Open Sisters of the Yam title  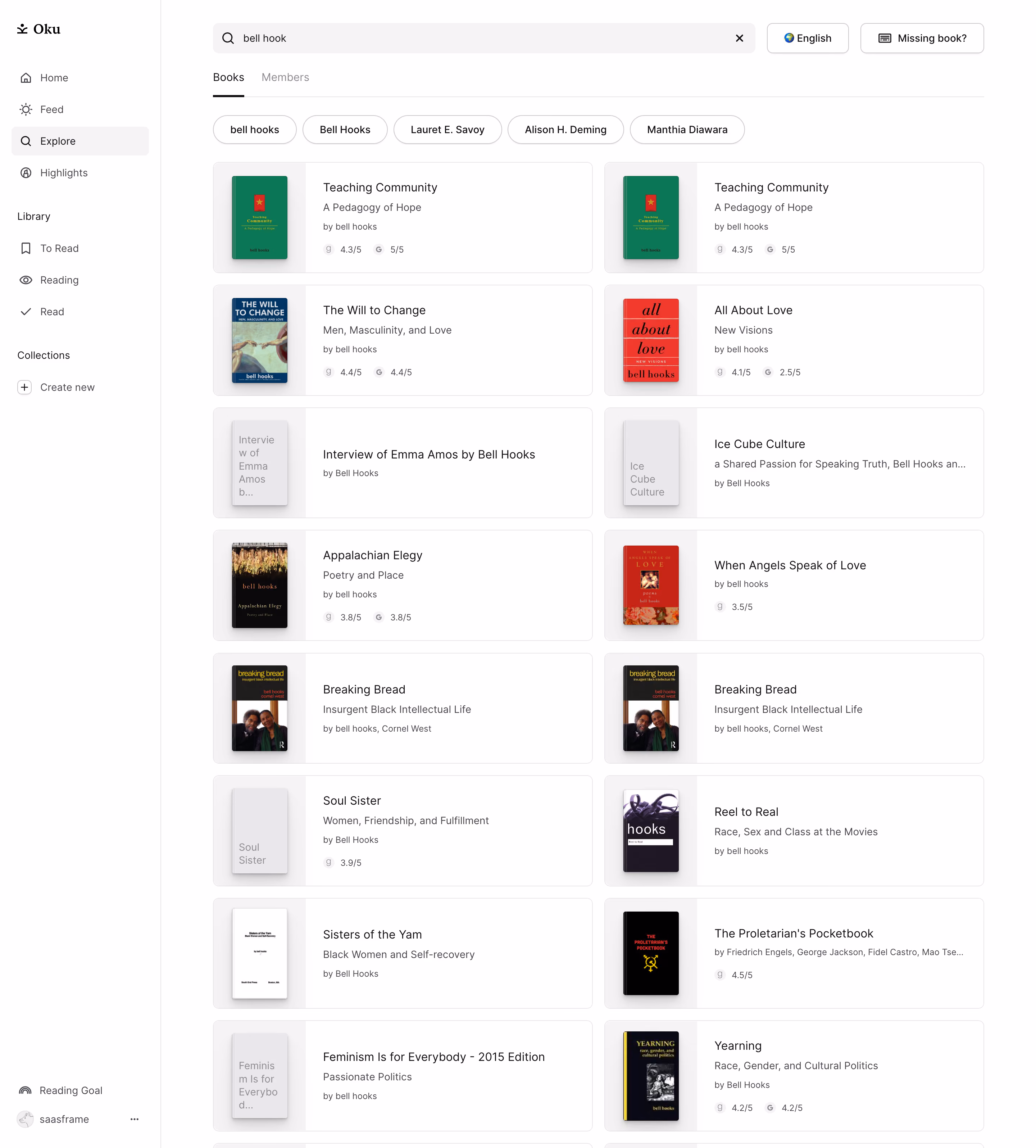[x=372, y=935]
